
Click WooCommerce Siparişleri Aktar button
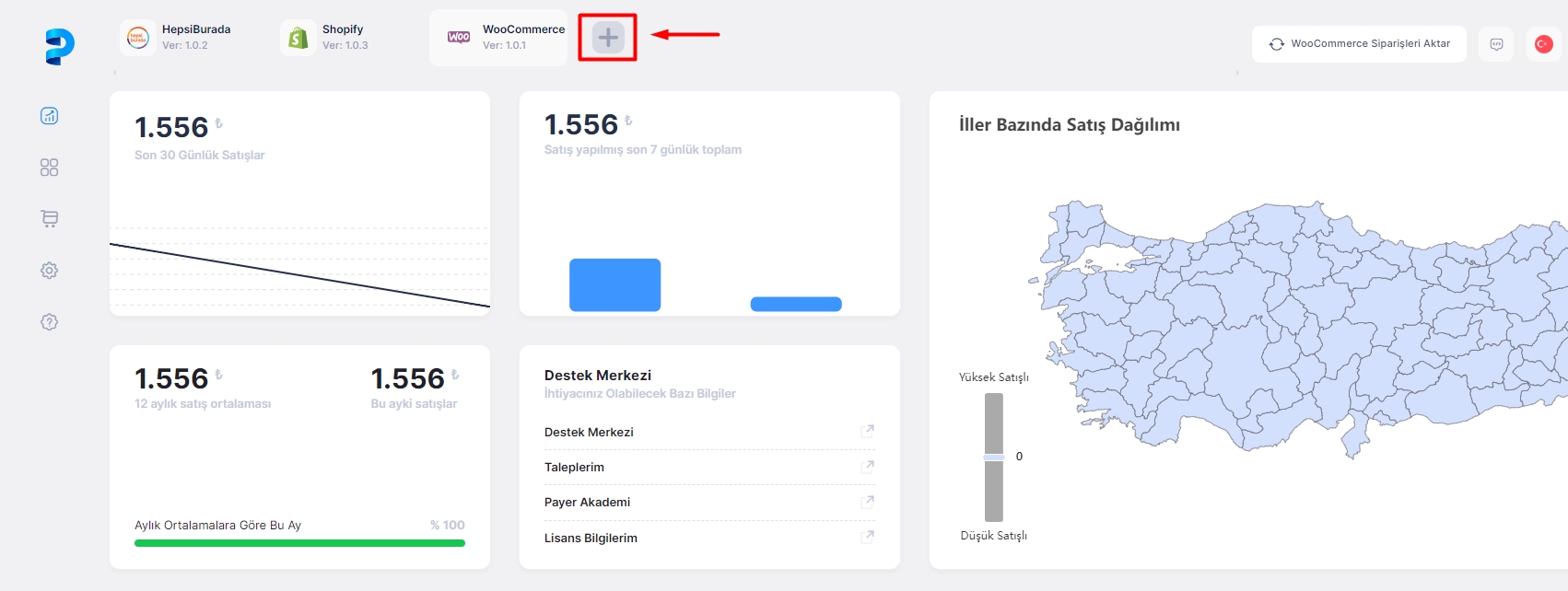tap(1359, 44)
